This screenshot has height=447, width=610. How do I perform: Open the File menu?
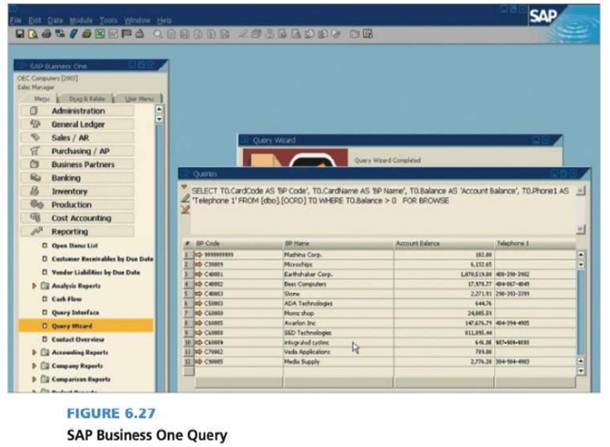coord(16,20)
